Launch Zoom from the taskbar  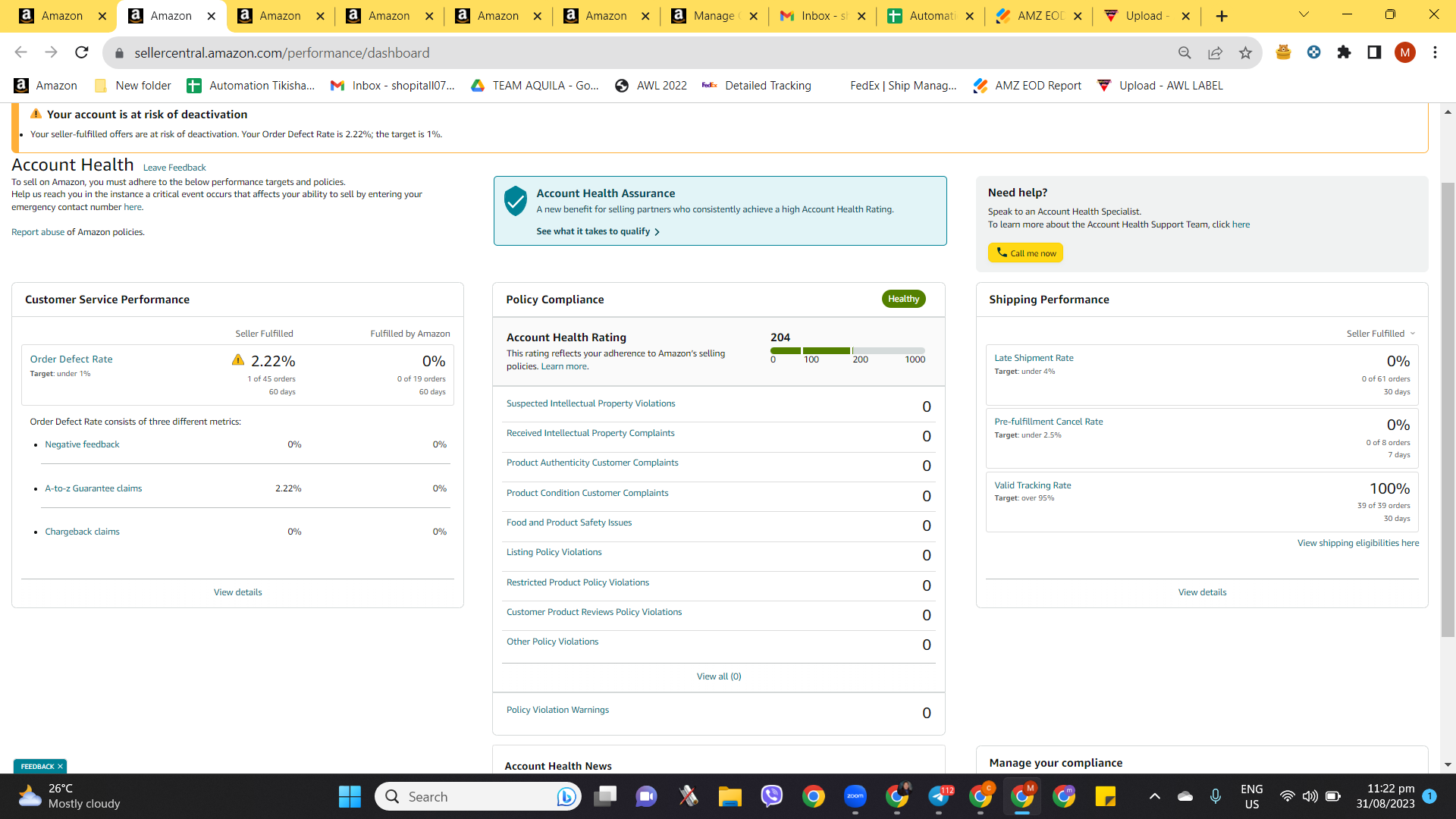855,796
